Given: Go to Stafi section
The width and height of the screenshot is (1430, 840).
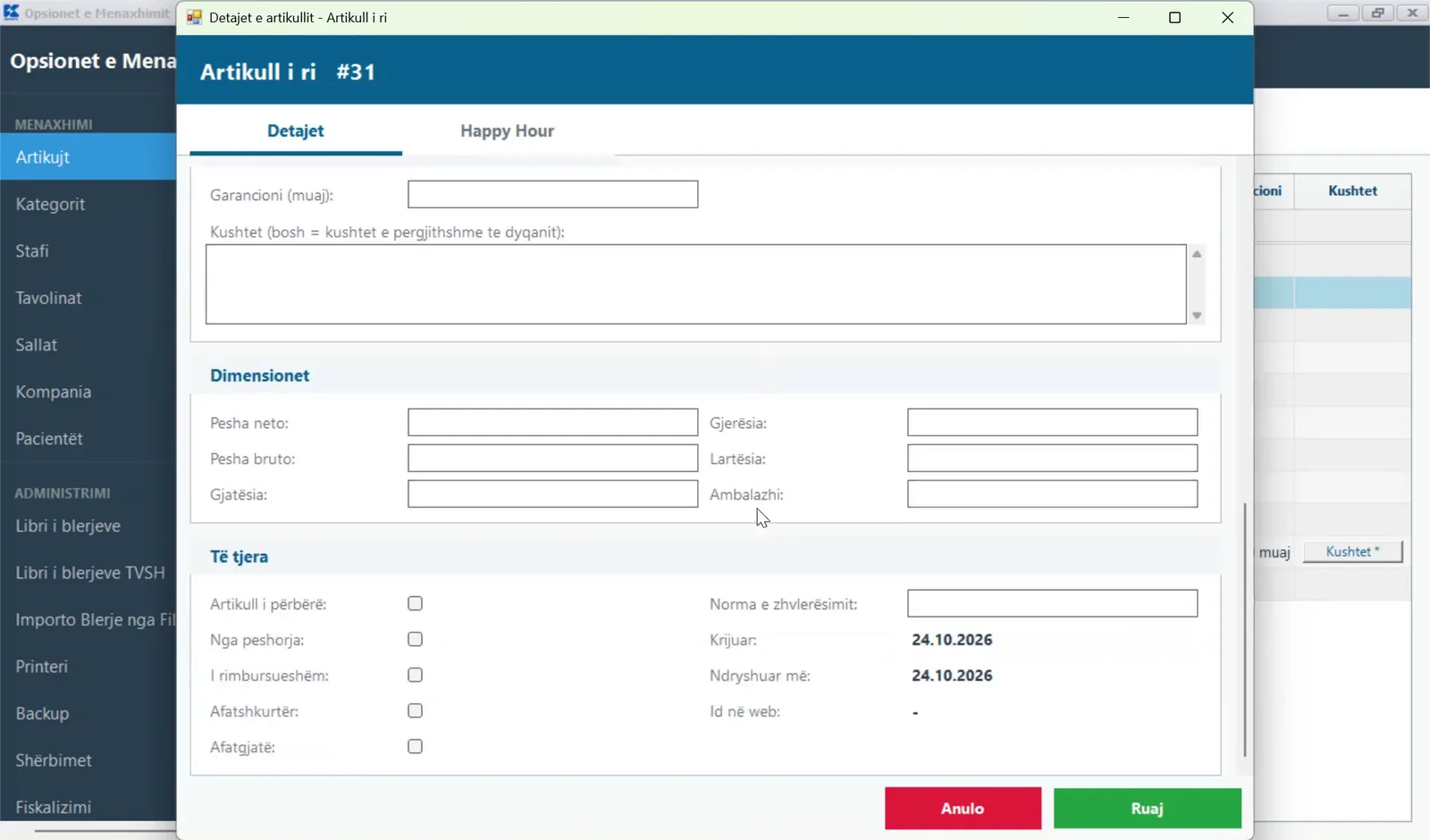Looking at the screenshot, I should [x=88, y=251].
